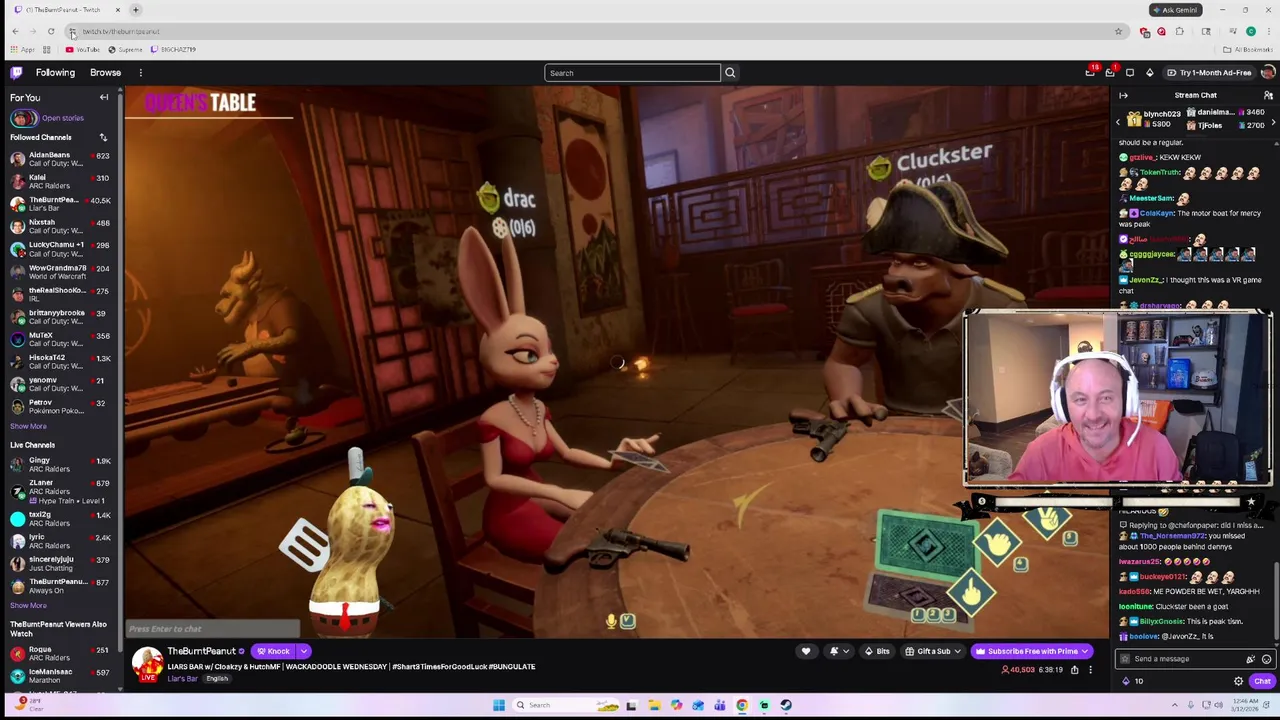Image resolution: width=1280 pixels, height=720 pixels.
Task: Toggle stream notifications bell
Action: (x=833, y=651)
